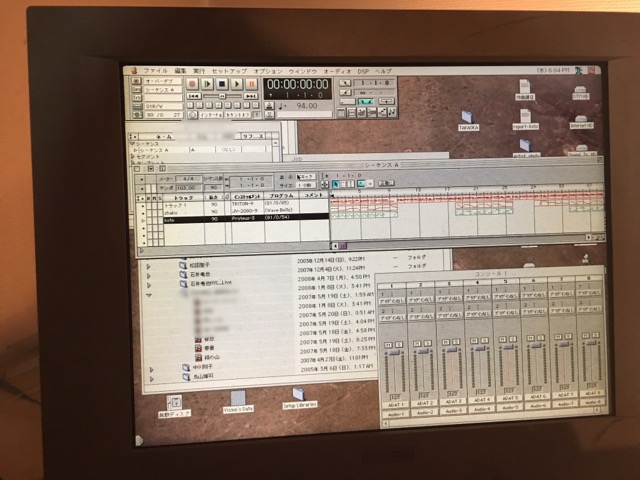This screenshot has width=640, height=480.
Task: Mute Console channel 3 with its M button
Action: pyautogui.click(x=446, y=342)
